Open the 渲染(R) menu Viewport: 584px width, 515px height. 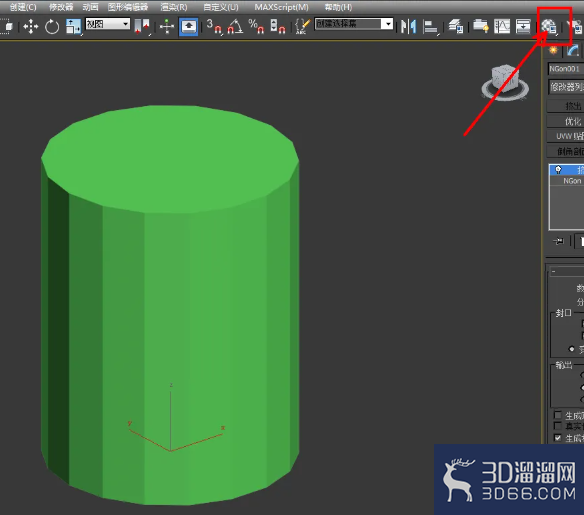coord(174,7)
